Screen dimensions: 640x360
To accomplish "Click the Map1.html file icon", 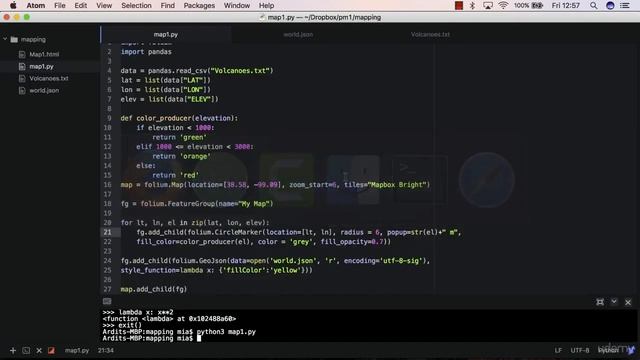I will coord(22,54).
